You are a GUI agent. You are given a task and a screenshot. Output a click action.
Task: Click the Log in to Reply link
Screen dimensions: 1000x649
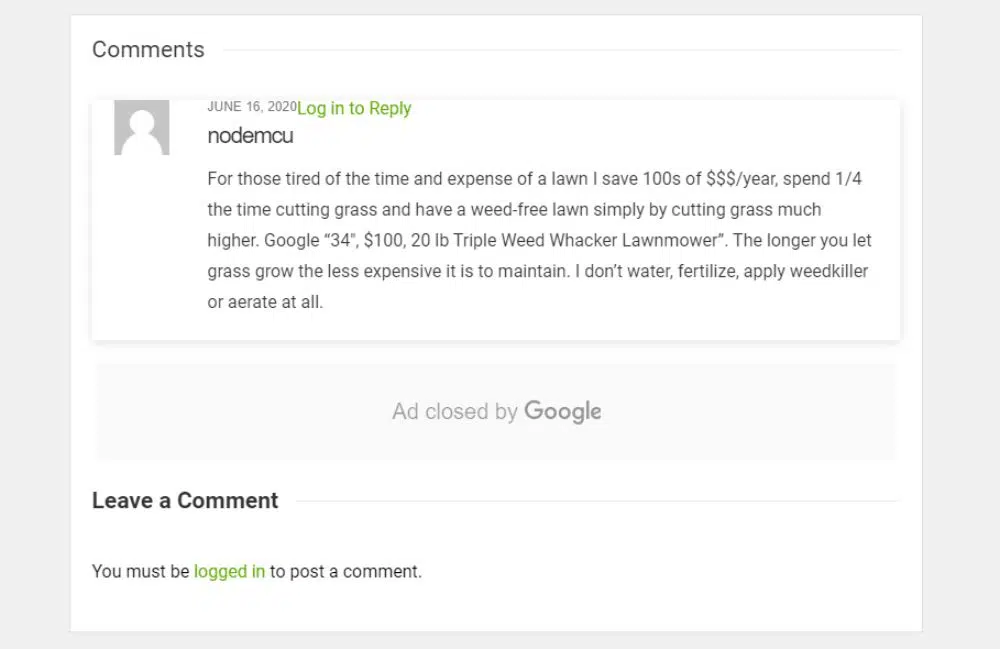(x=354, y=108)
